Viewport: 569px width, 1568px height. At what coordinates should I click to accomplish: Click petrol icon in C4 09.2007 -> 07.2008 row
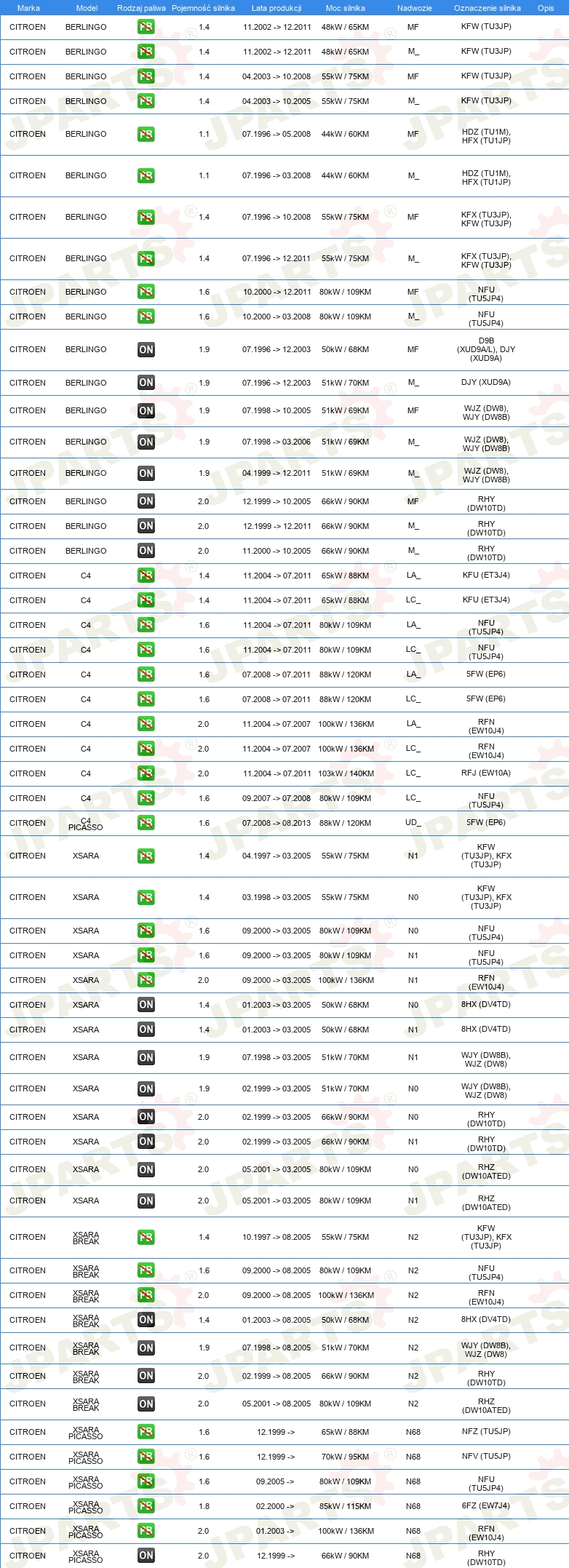coord(146,798)
